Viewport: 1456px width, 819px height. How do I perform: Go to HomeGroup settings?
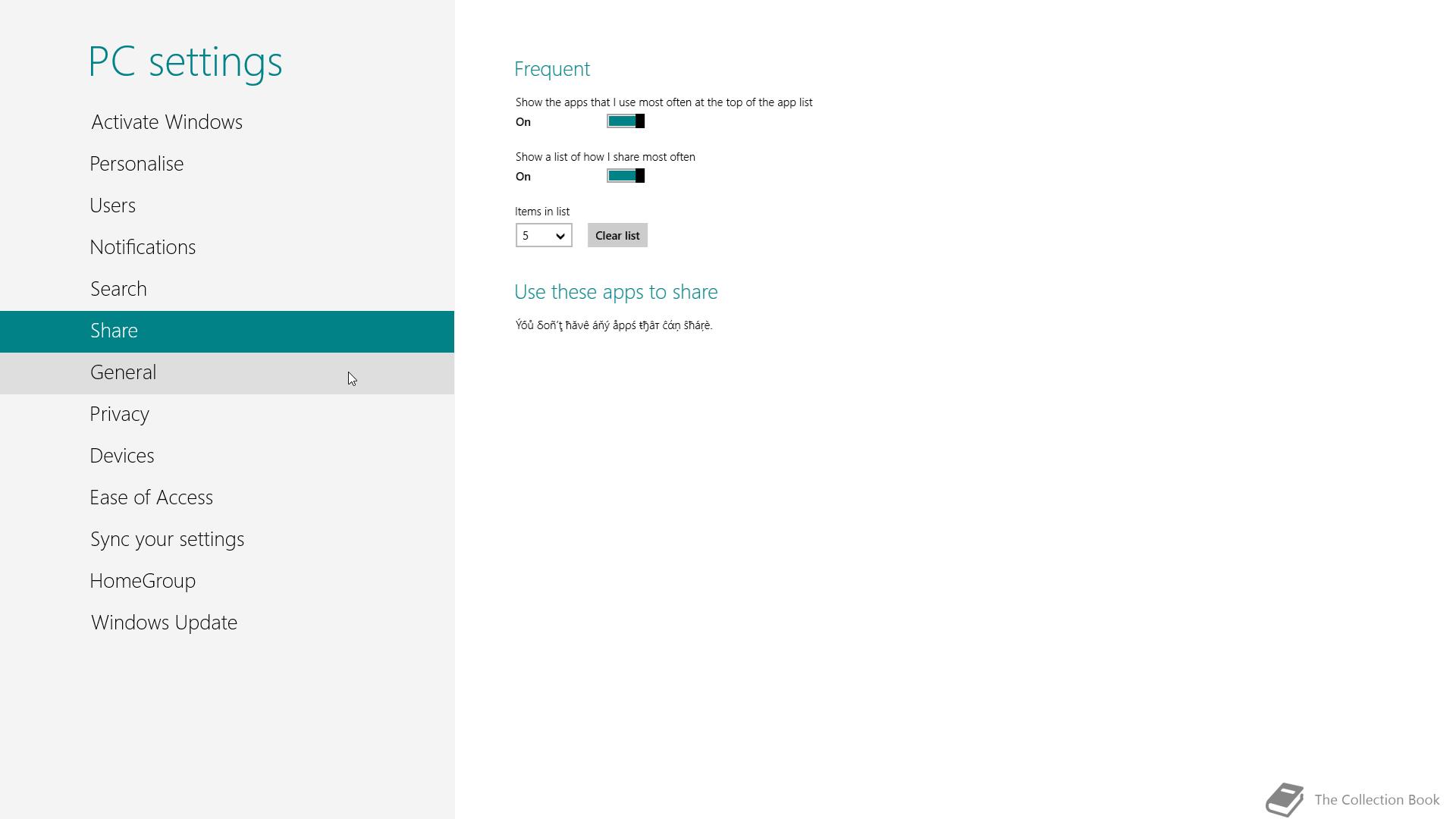[x=143, y=581]
